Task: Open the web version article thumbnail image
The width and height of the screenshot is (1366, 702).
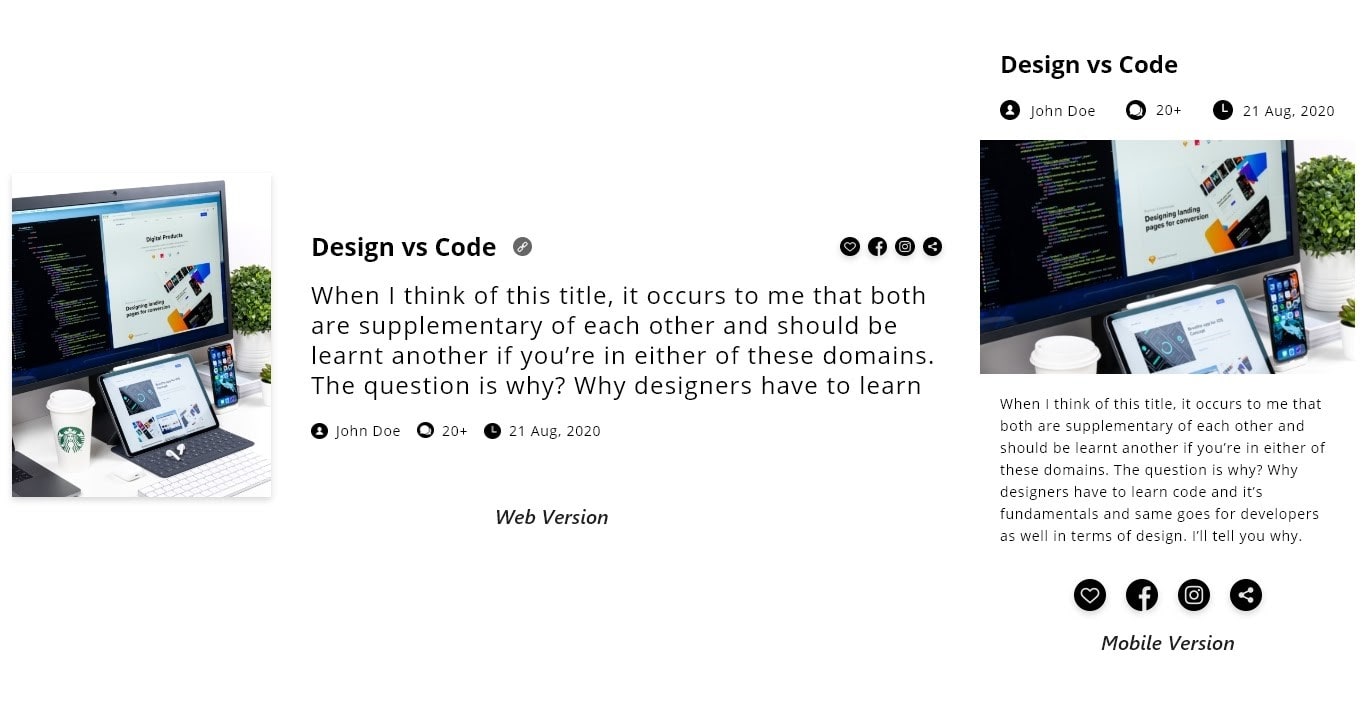Action: [x=141, y=334]
